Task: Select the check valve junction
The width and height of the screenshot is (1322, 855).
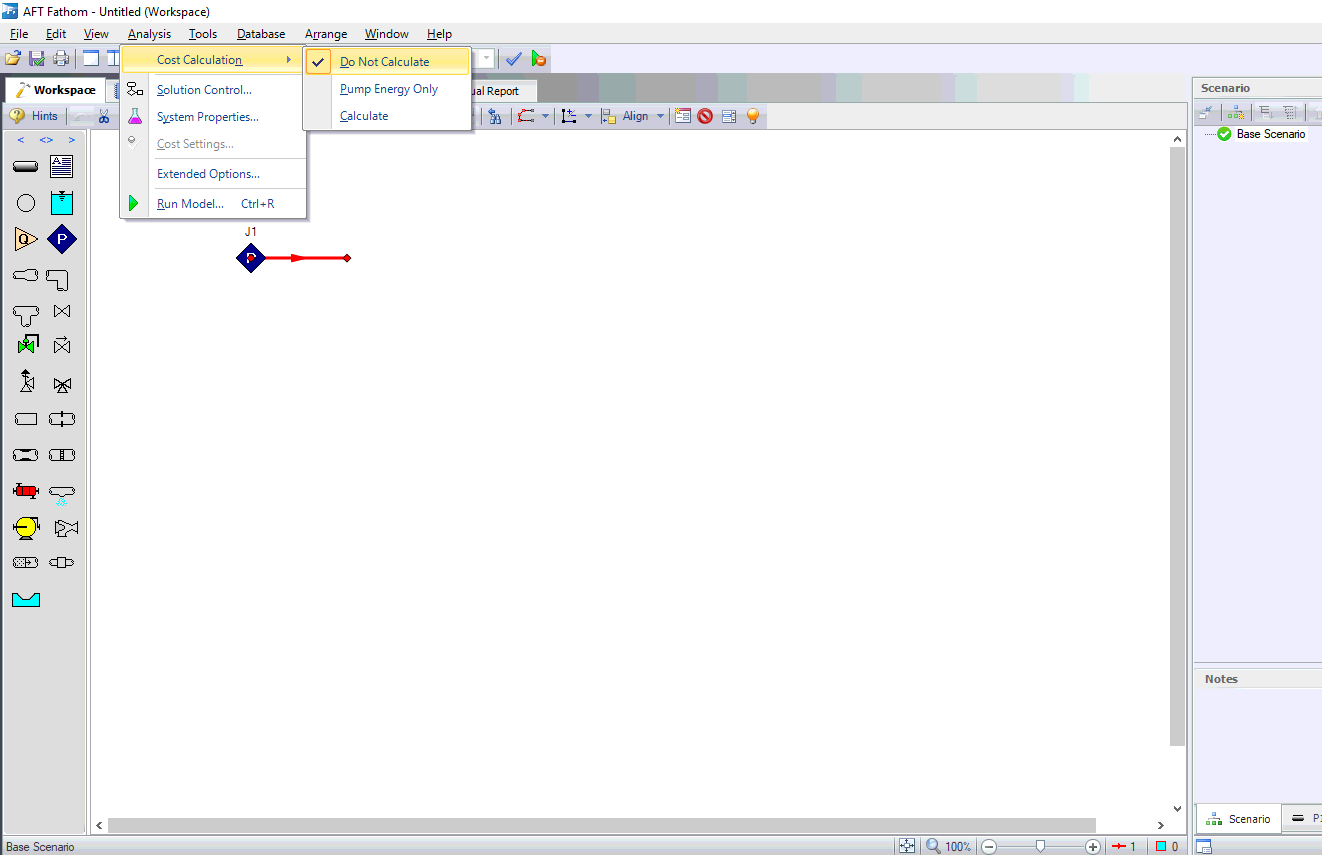Action: pos(62,345)
